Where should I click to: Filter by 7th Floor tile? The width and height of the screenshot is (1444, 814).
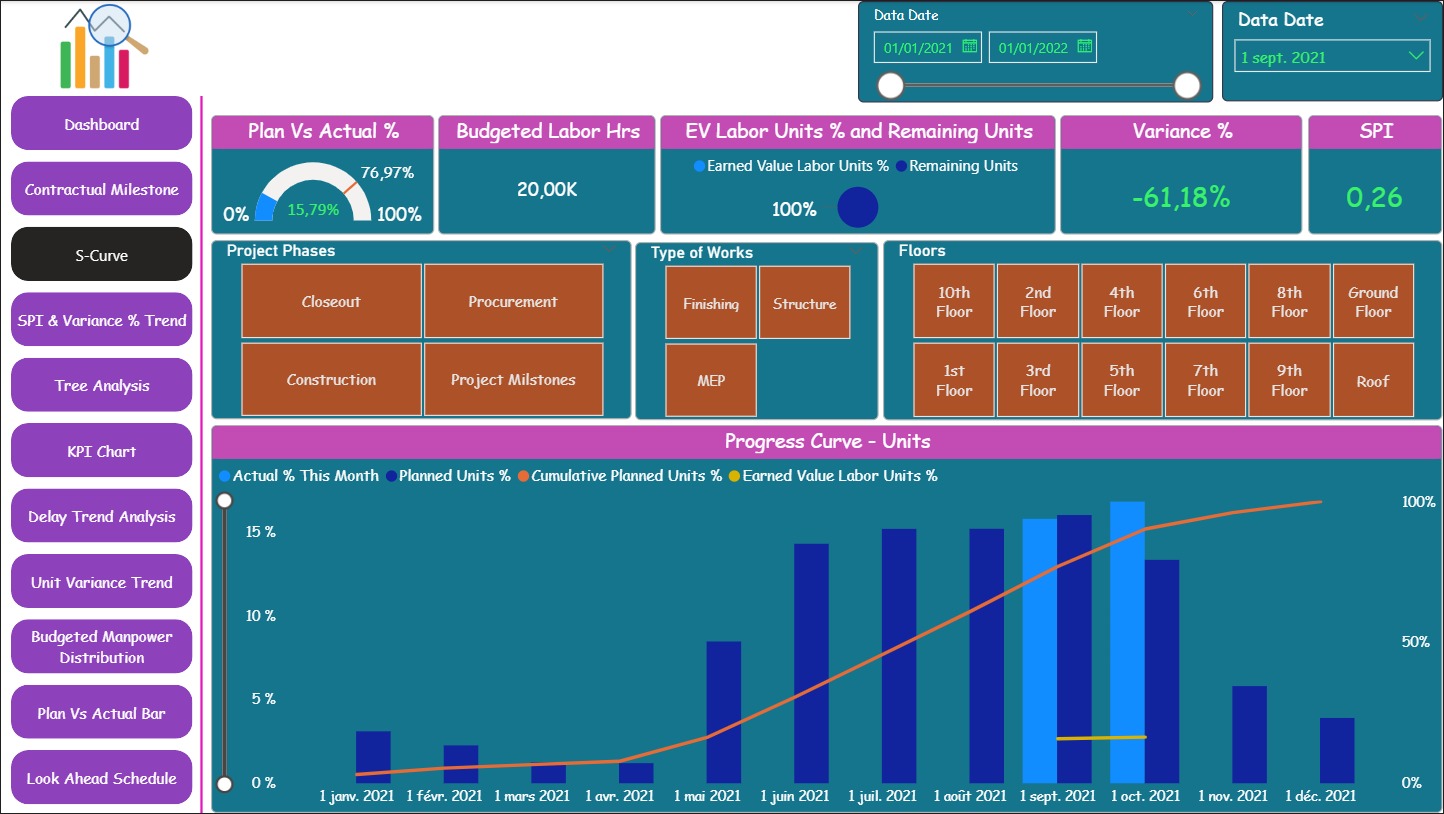tap(1205, 380)
